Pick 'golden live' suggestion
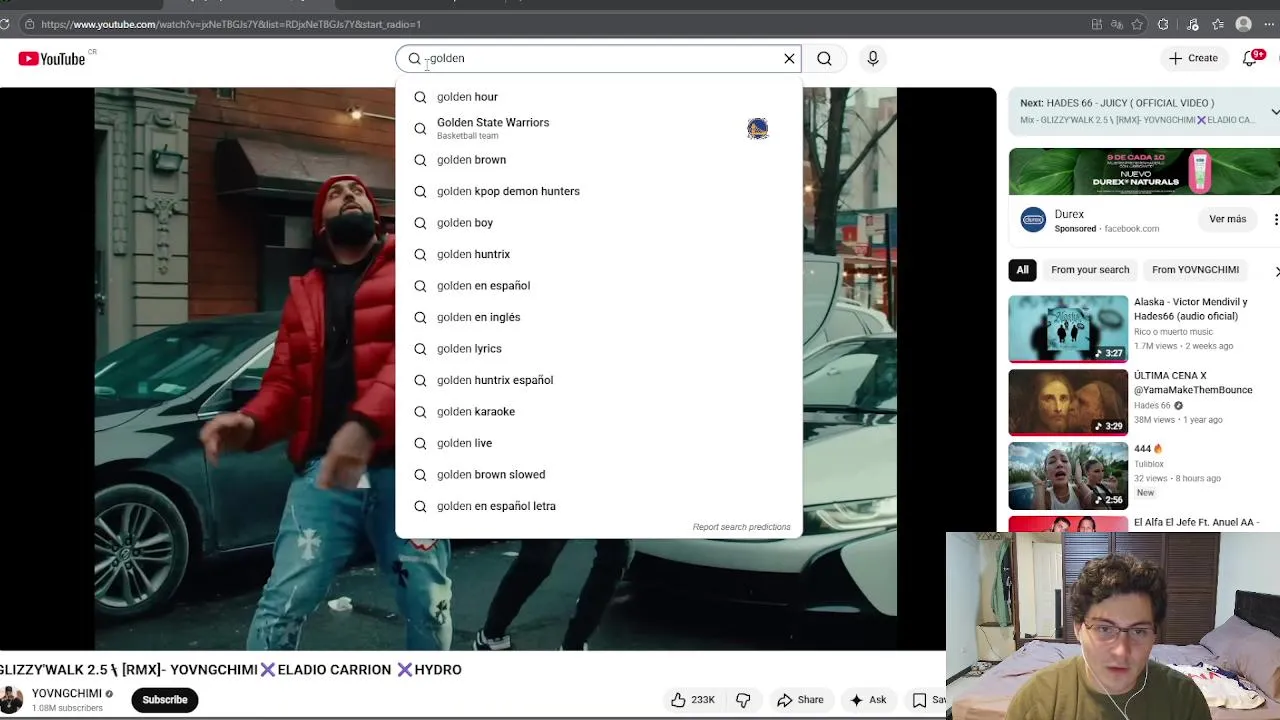 598,443
